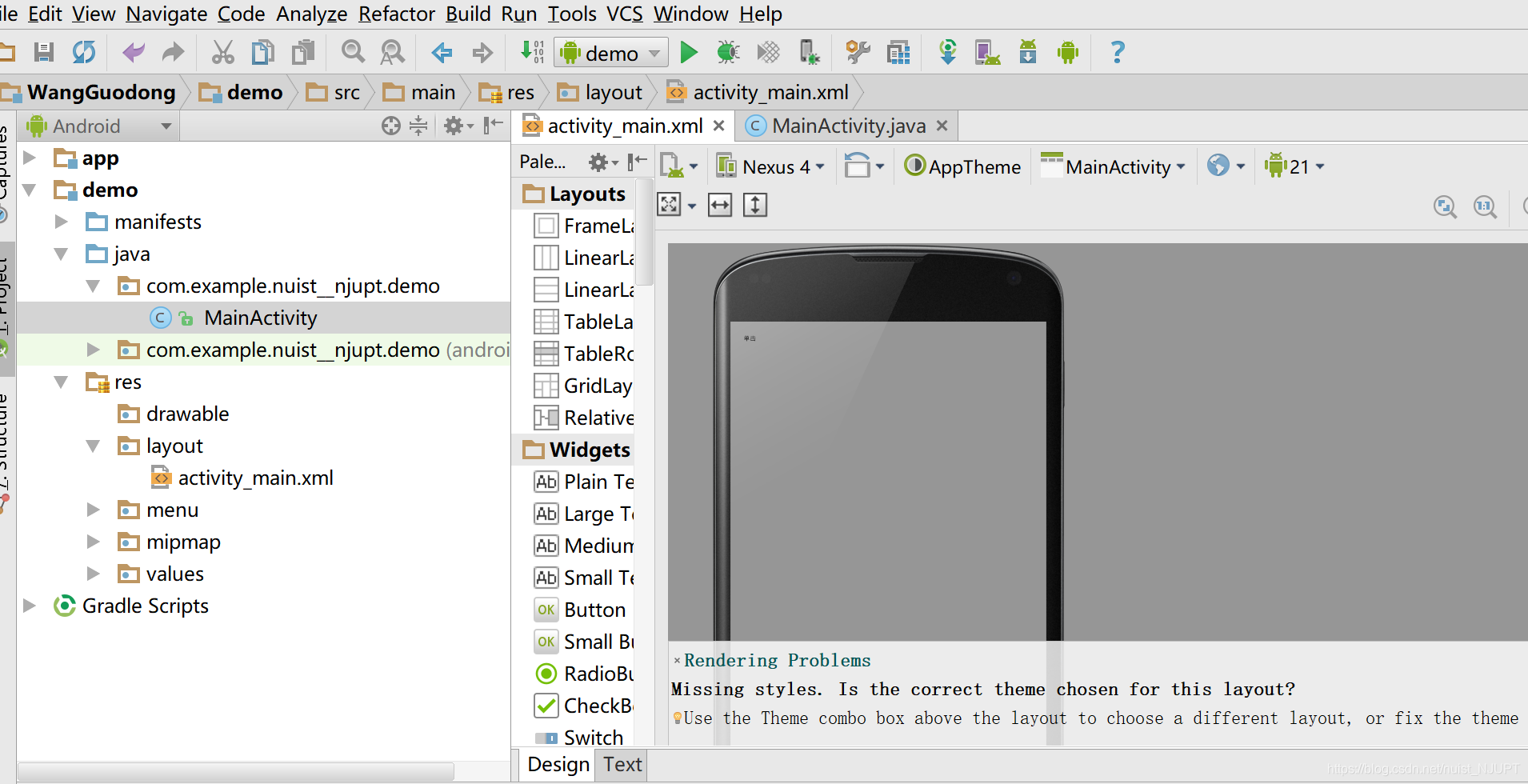The height and width of the screenshot is (784, 1528).
Task: Expand the manifests folder
Action: (61, 222)
